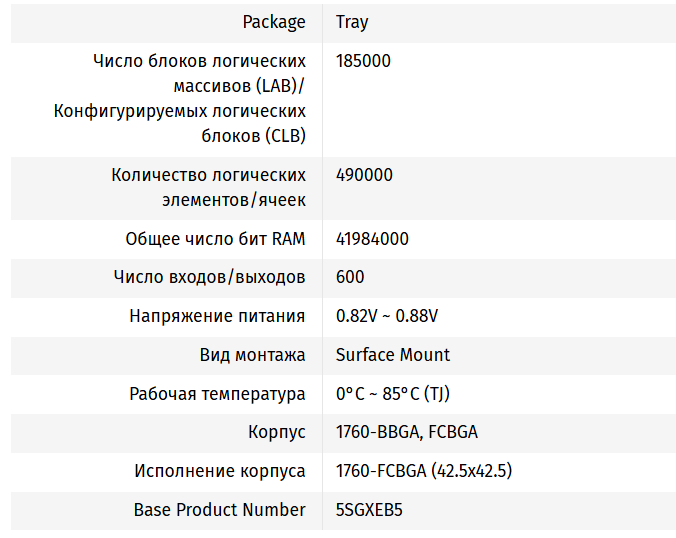The height and width of the screenshot is (538, 676).
Task: Select the 0.82V ~ 0.88V voltage value
Action: (387, 316)
